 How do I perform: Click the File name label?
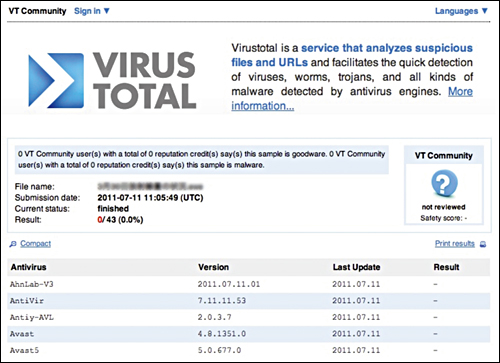[35, 186]
